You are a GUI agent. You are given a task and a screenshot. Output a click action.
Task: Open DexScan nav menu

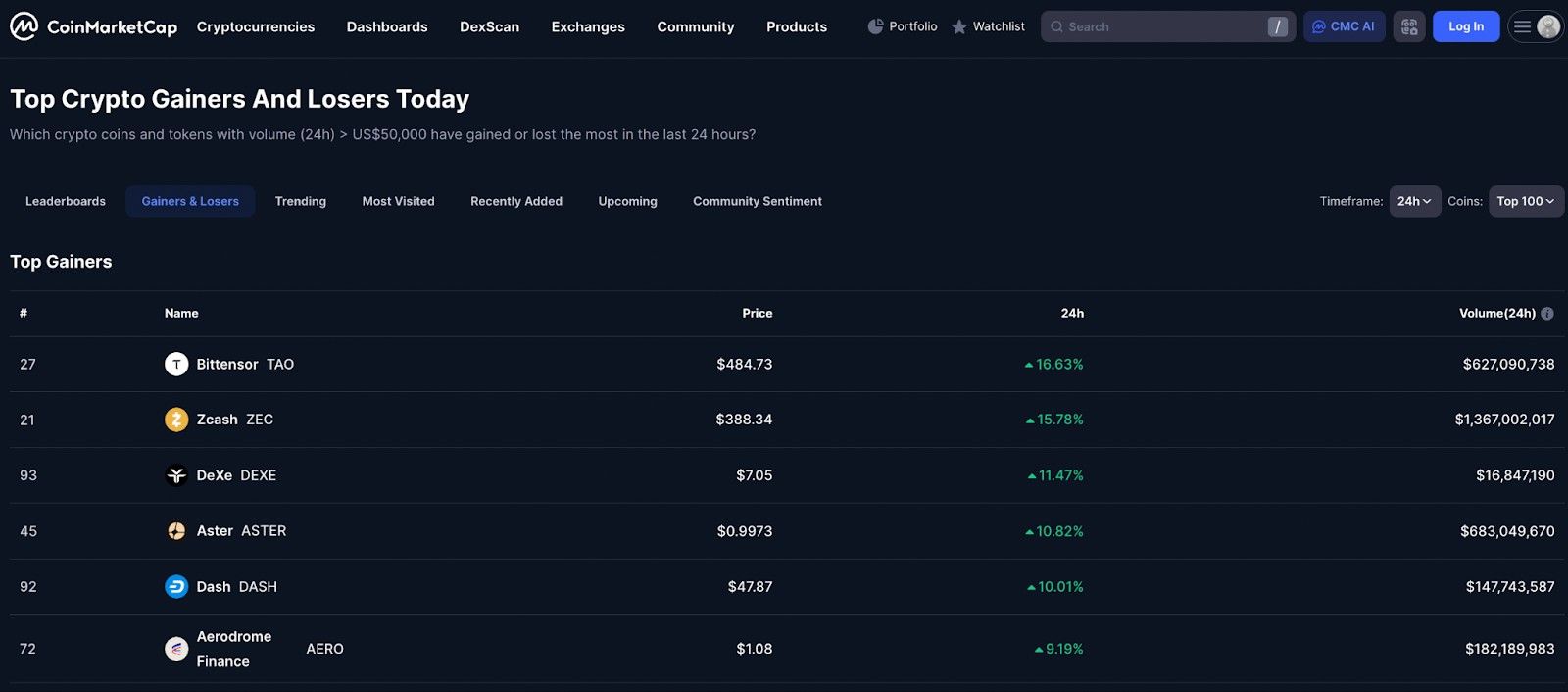point(489,26)
